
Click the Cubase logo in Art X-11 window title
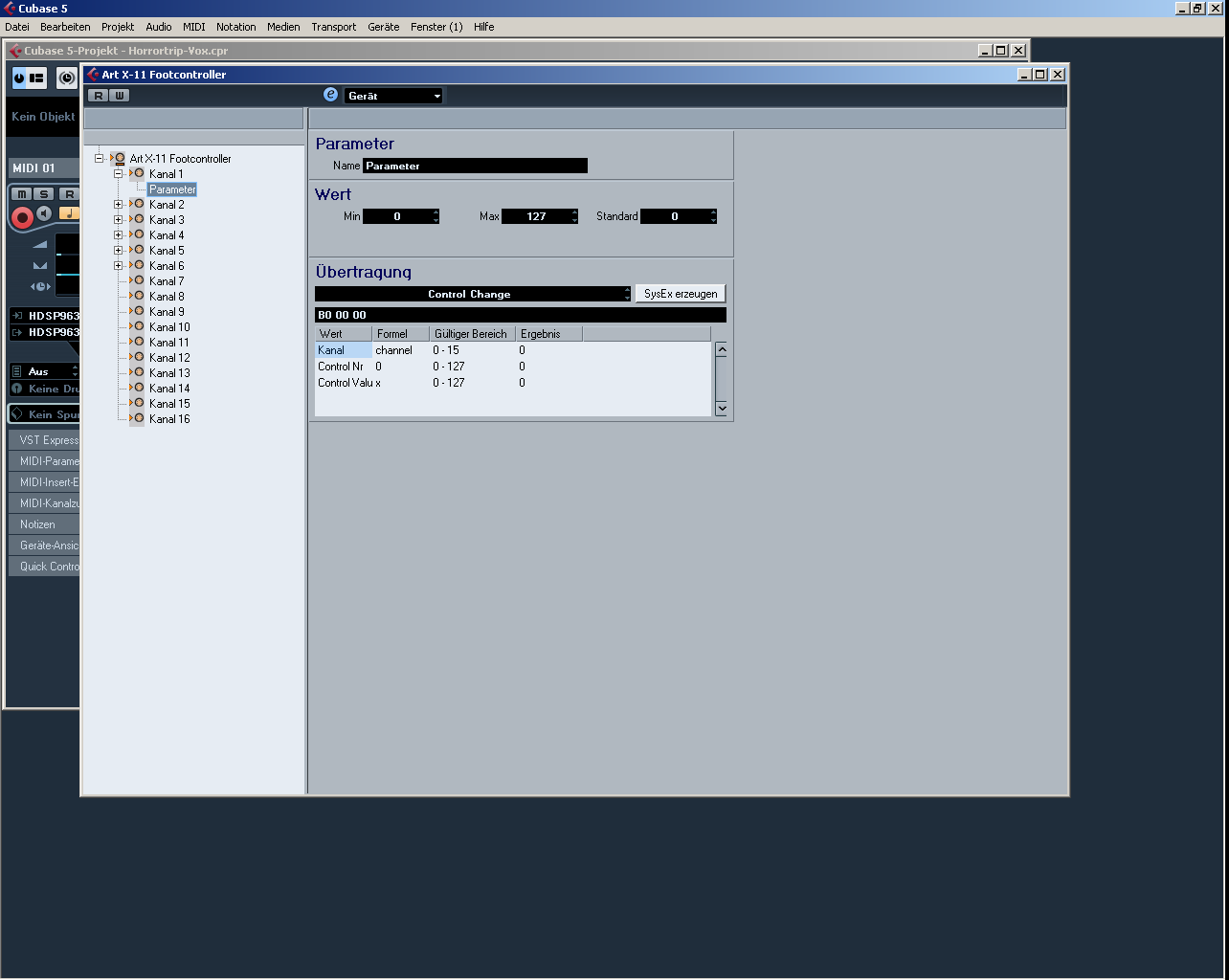click(93, 74)
